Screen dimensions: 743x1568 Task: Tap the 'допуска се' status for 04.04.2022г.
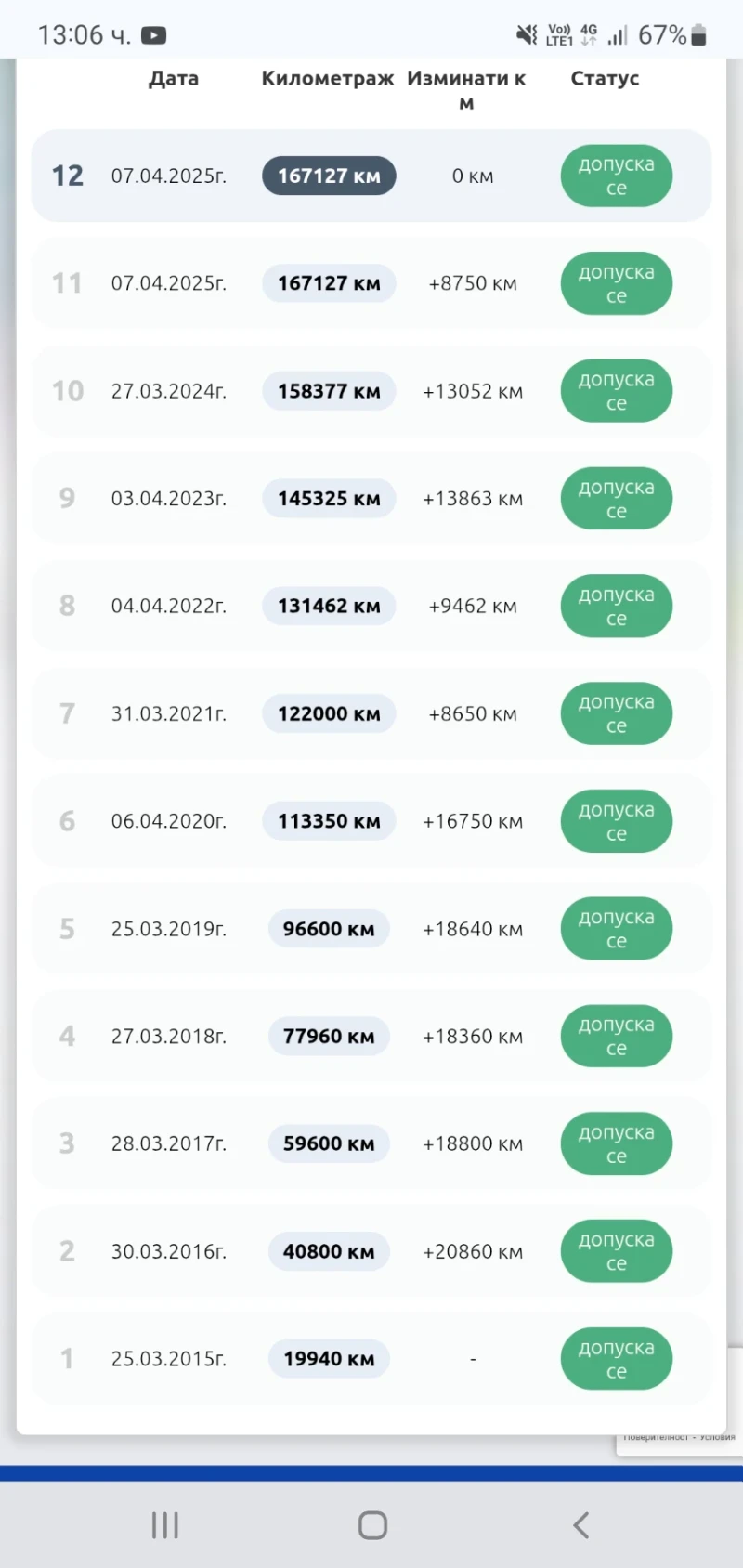[616, 607]
